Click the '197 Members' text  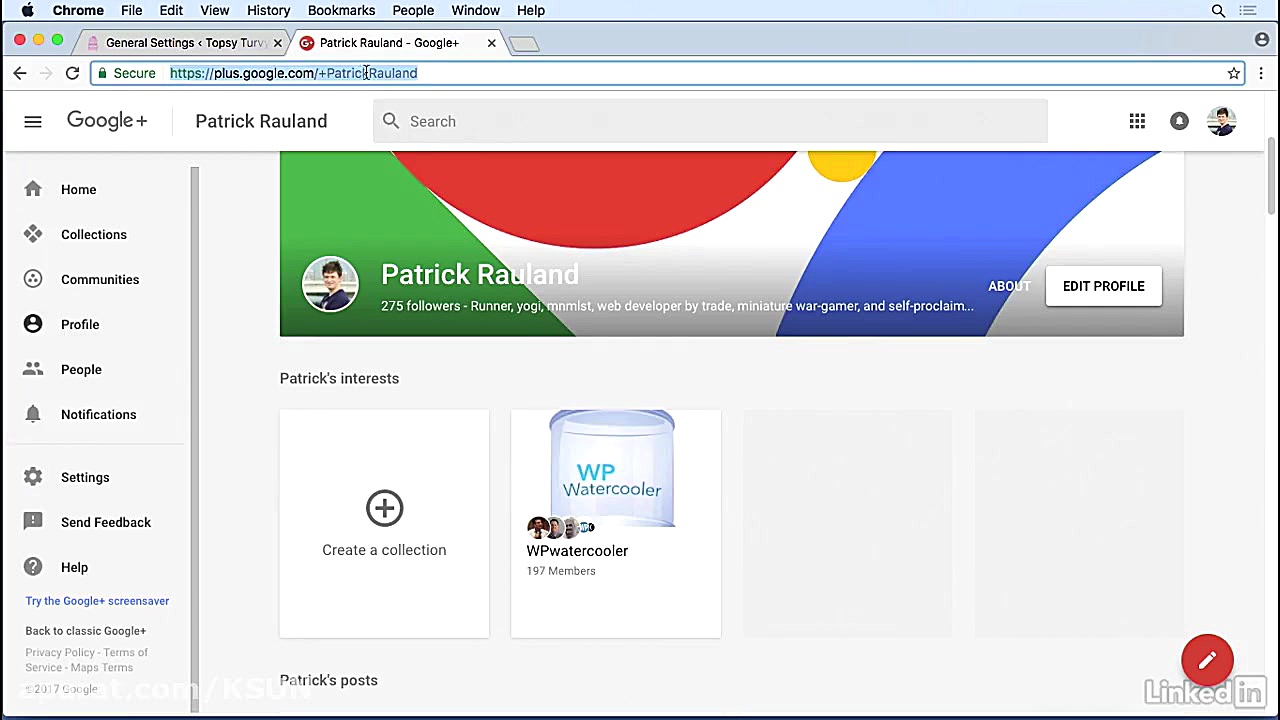click(561, 571)
